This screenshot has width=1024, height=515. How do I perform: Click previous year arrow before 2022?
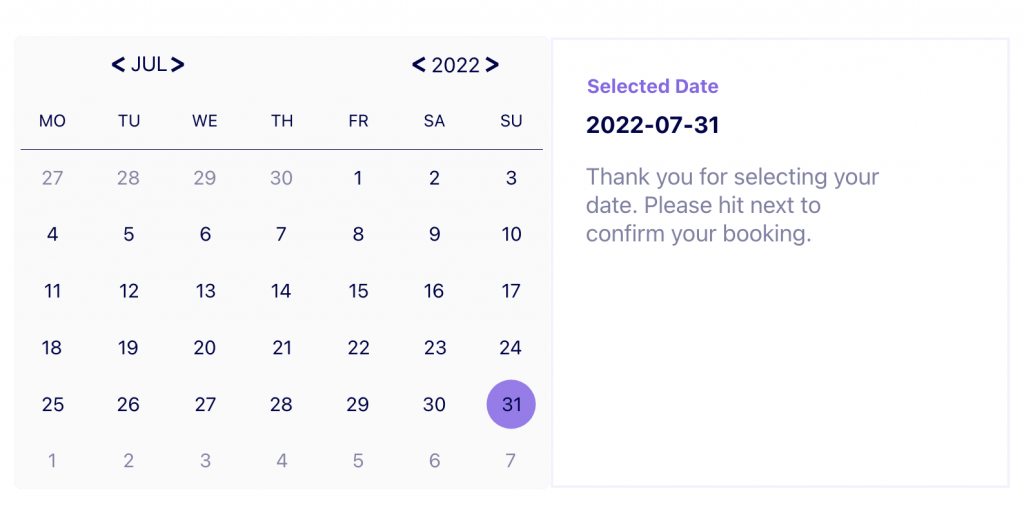[419, 65]
